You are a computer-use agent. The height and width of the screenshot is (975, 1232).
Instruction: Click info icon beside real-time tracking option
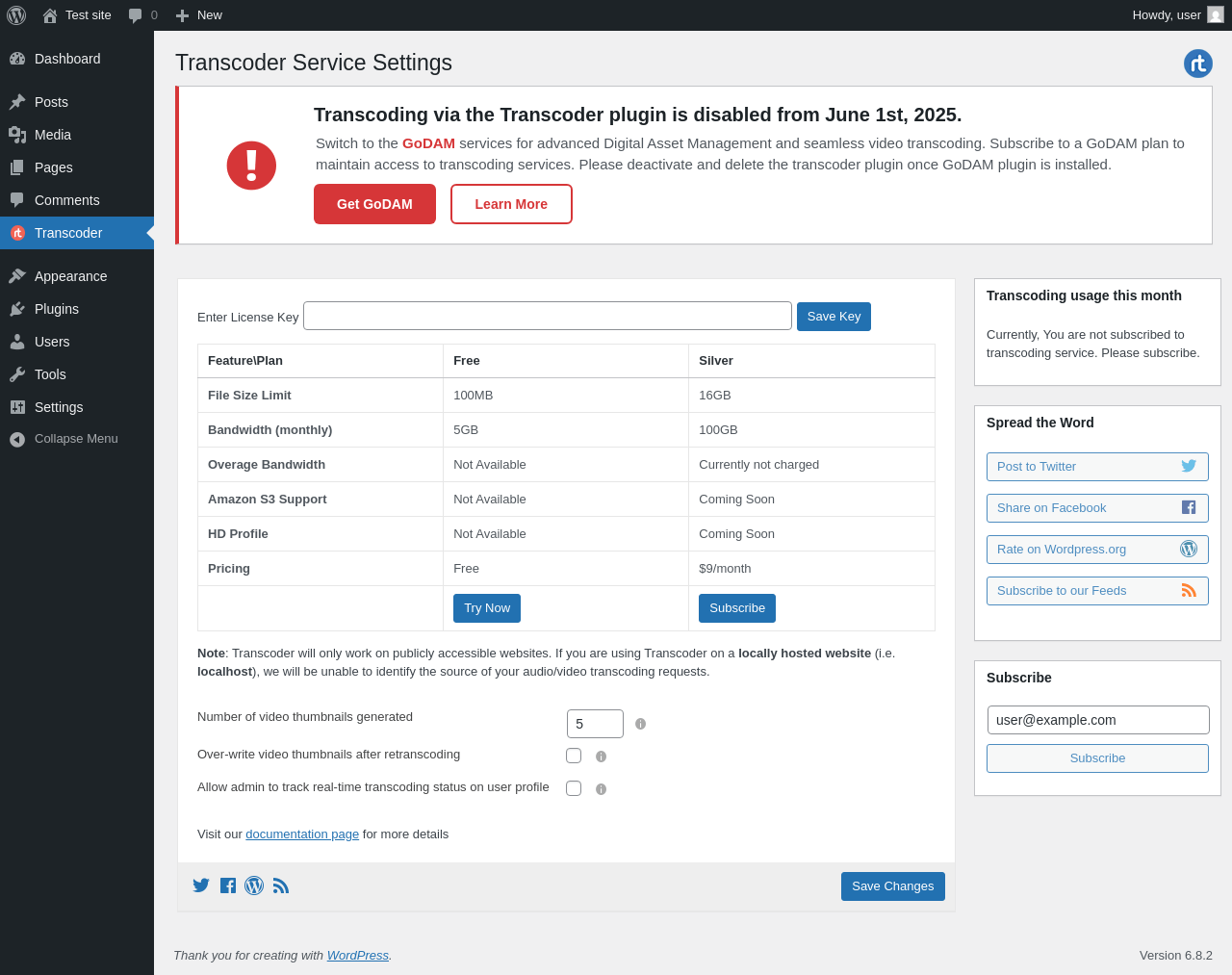pos(602,789)
